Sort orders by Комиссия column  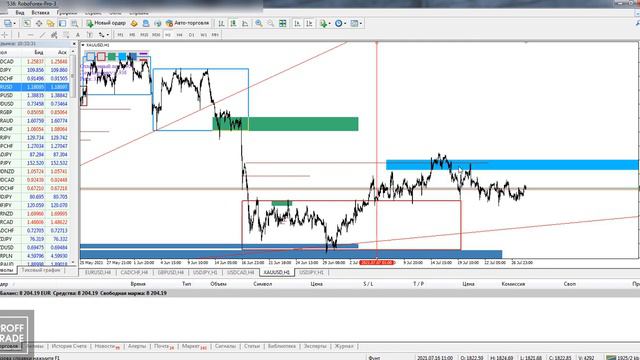(x=513, y=284)
